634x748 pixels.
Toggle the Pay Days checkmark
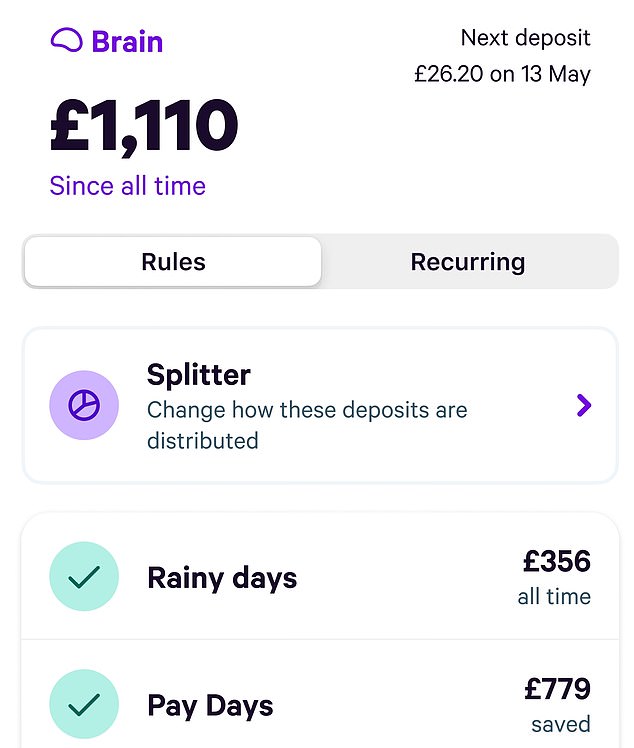click(84, 705)
